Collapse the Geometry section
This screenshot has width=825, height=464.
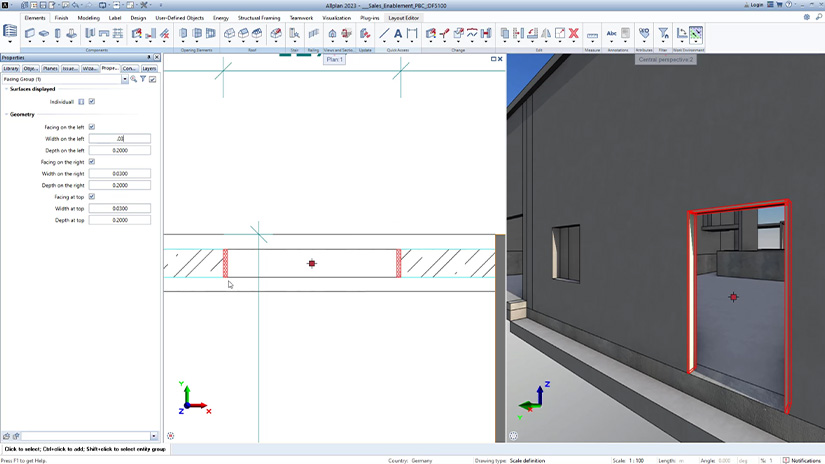(x=6, y=114)
